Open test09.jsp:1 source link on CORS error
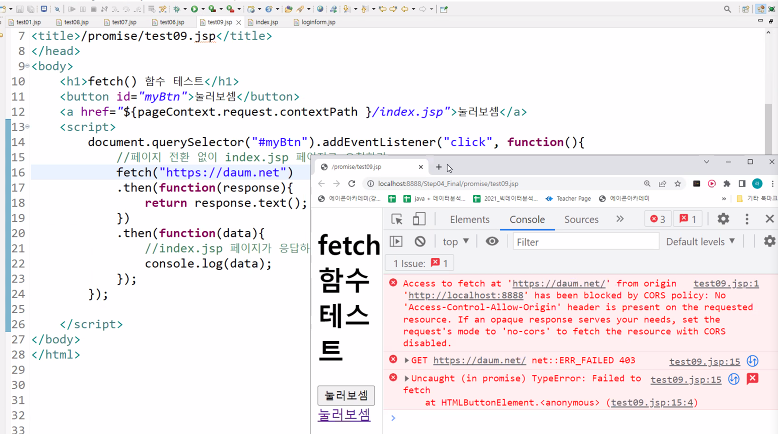 click(x=726, y=283)
